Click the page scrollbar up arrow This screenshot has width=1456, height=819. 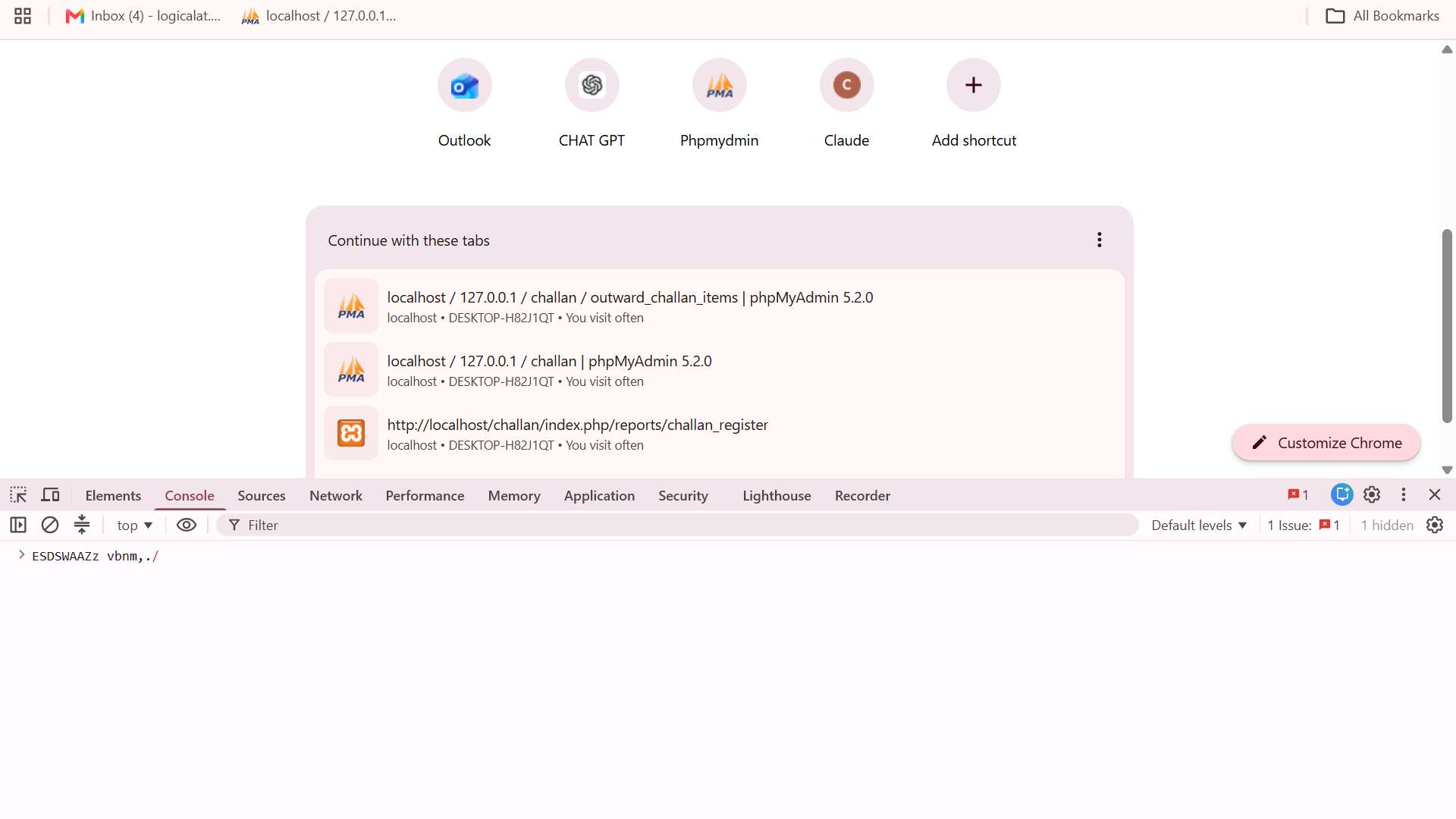pos(1447,49)
